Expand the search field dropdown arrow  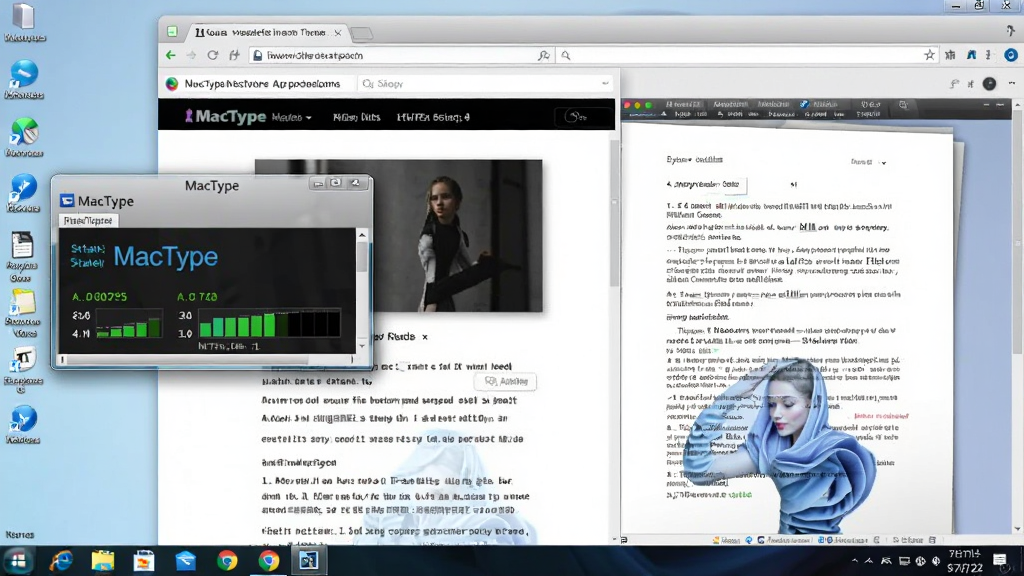(x=605, y=84)
